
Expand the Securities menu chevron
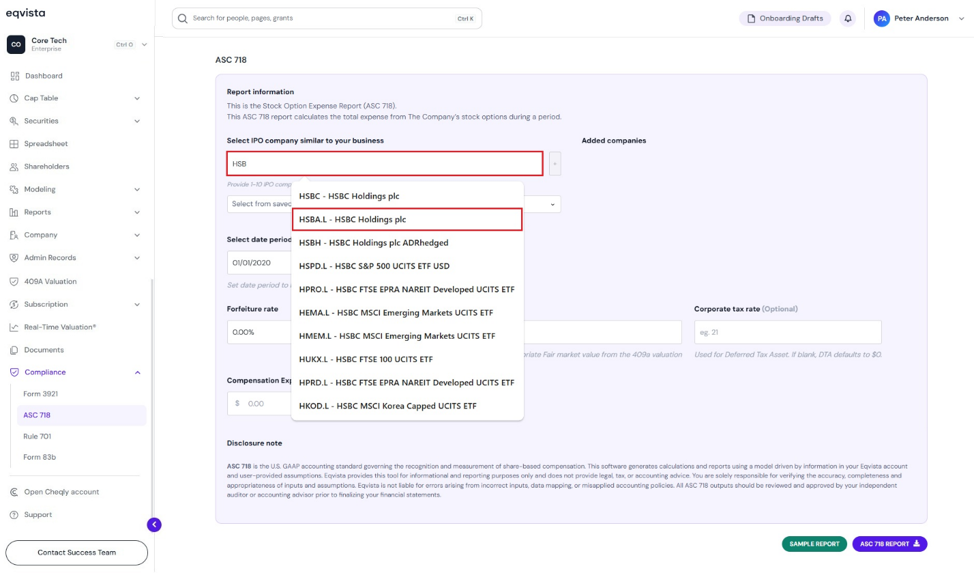[137, 121]
